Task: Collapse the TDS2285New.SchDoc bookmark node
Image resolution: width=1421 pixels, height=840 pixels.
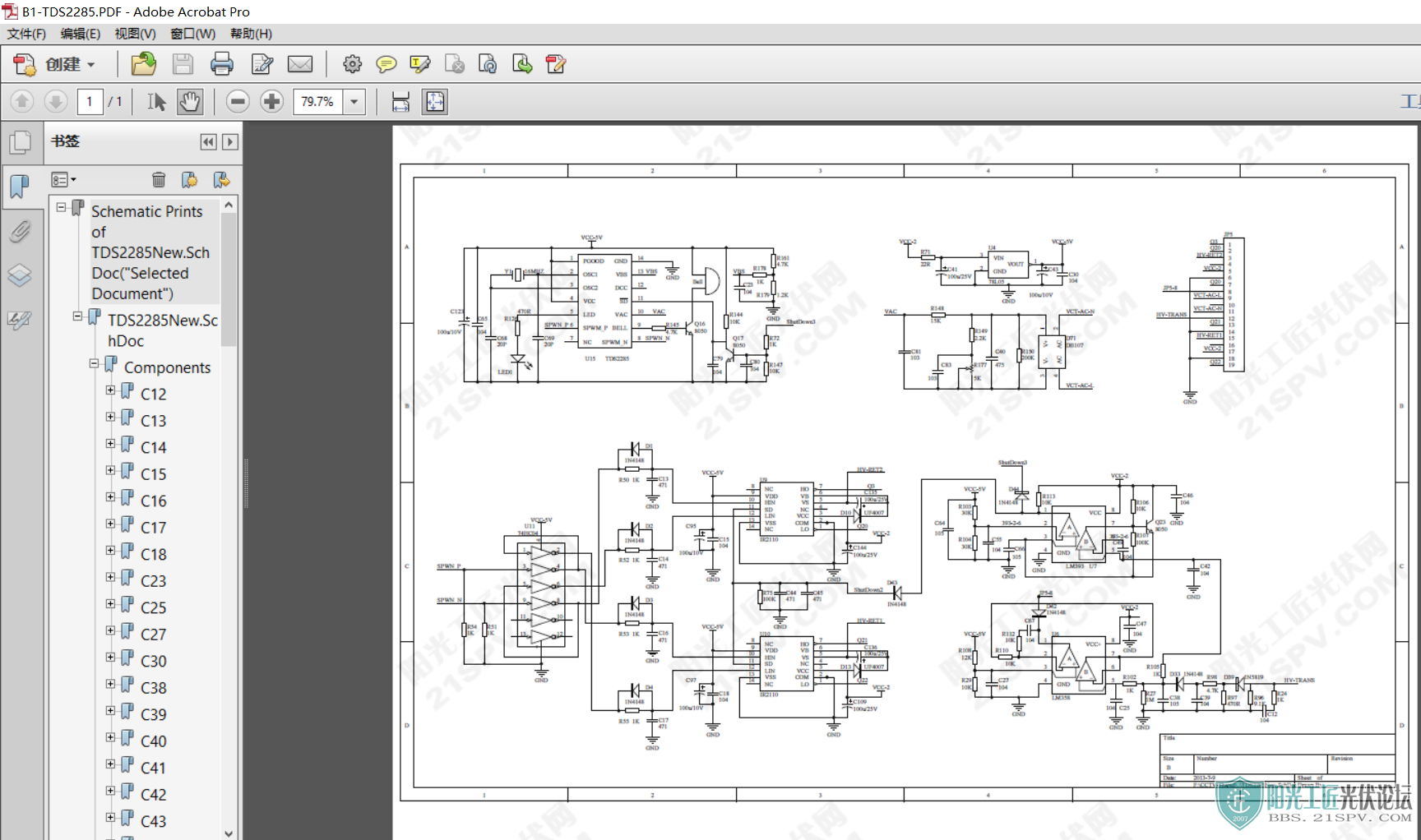Action: click(x=77, y=316)
